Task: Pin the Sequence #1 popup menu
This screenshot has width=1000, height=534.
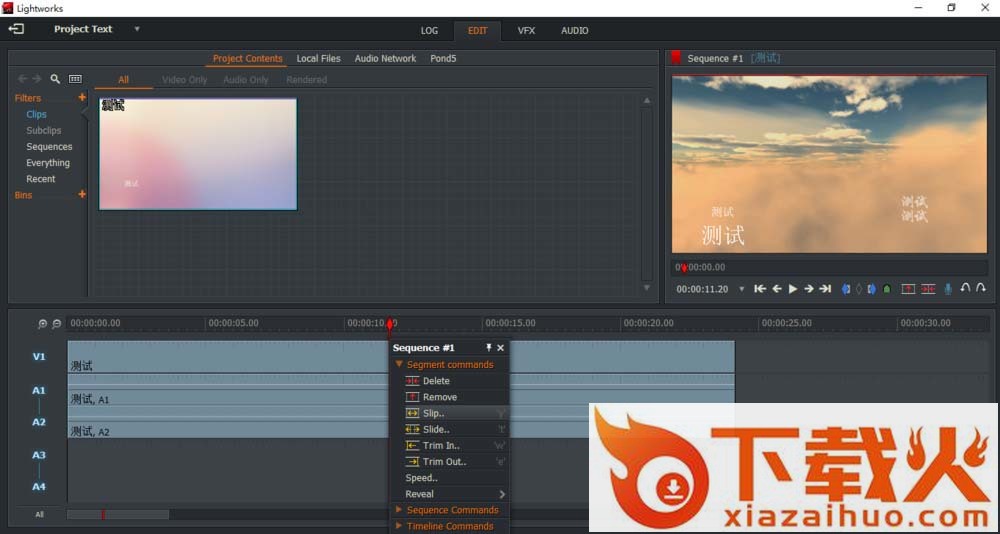Action: (489, 348)
